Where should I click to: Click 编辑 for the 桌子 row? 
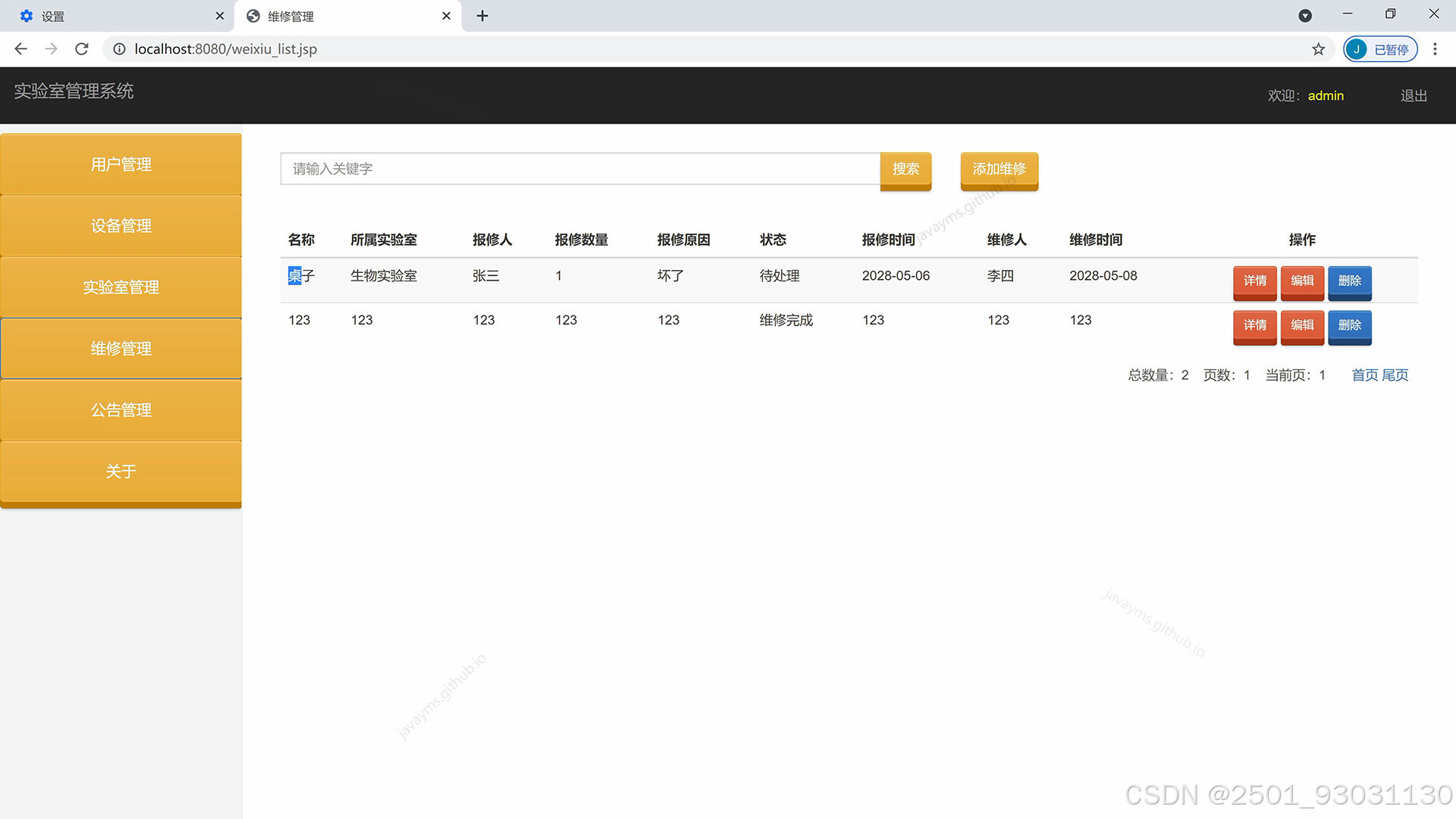click(x=1302, y=282)
